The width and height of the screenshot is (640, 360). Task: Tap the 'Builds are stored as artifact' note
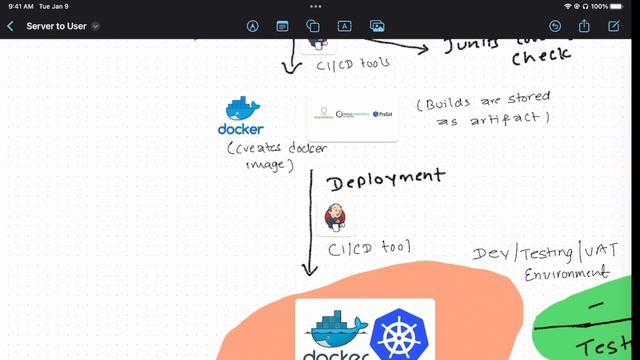[x=484, y=109]
